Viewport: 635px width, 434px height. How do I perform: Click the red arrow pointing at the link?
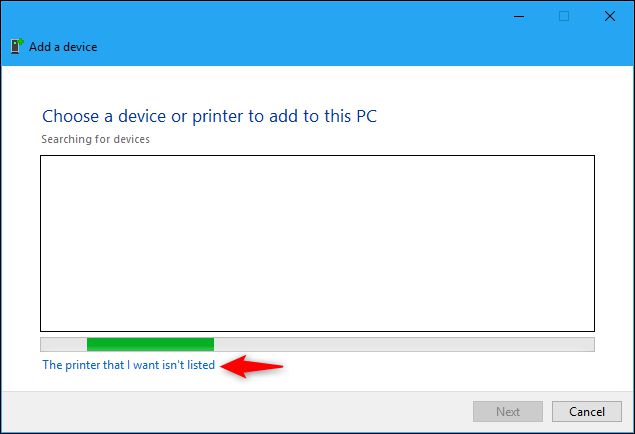[253, 366]
